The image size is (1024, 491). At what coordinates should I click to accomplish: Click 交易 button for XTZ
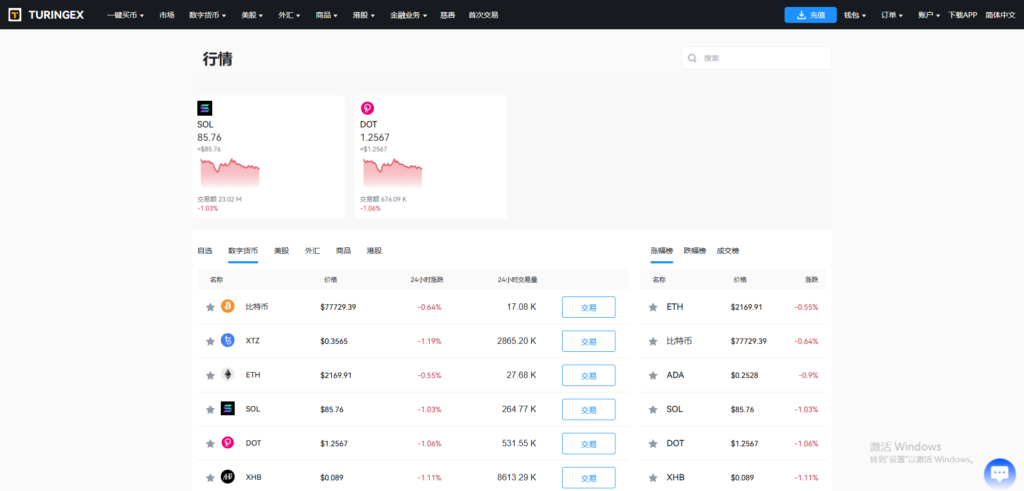[x=588, y=341]
